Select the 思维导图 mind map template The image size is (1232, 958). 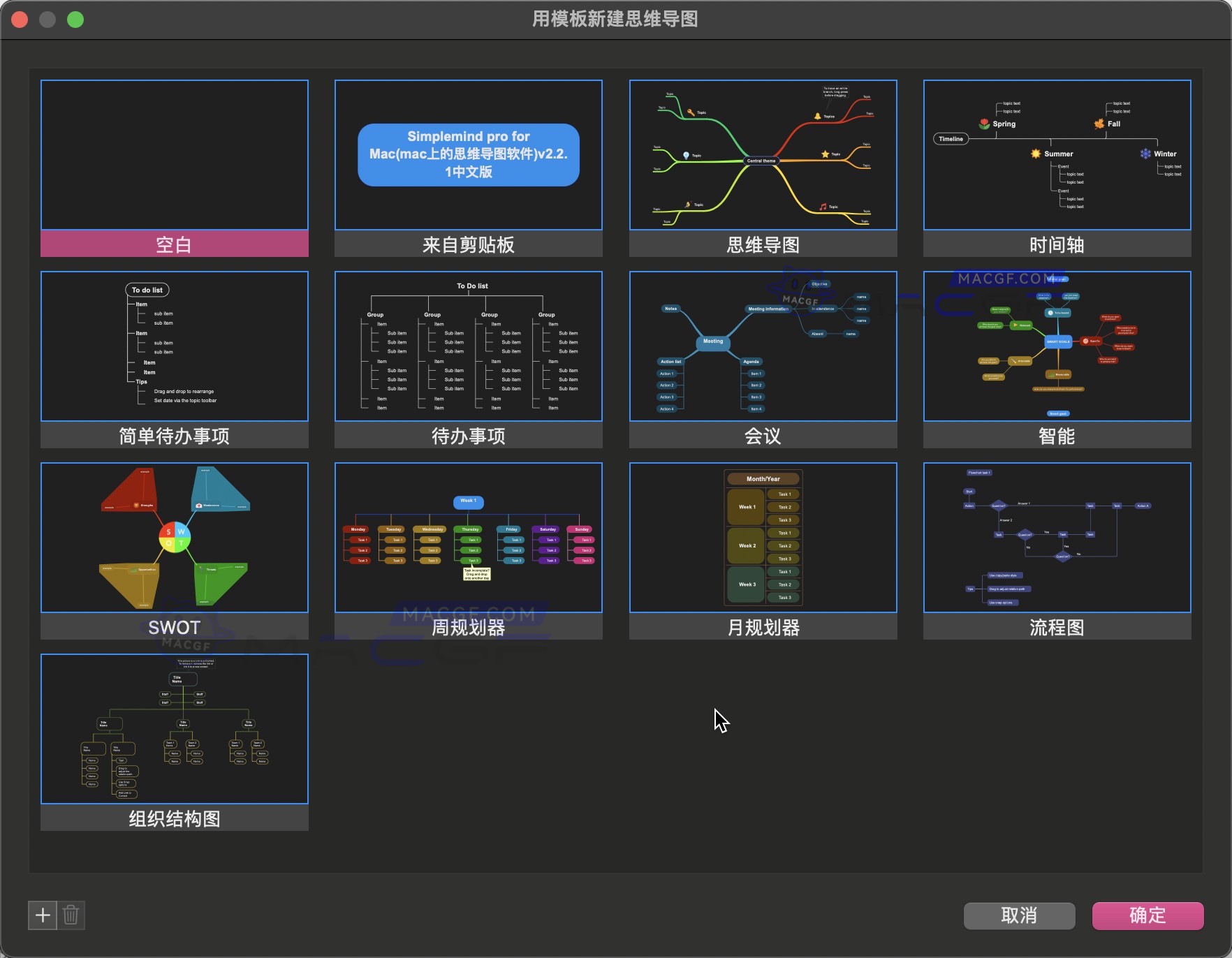tap(762, 155)
